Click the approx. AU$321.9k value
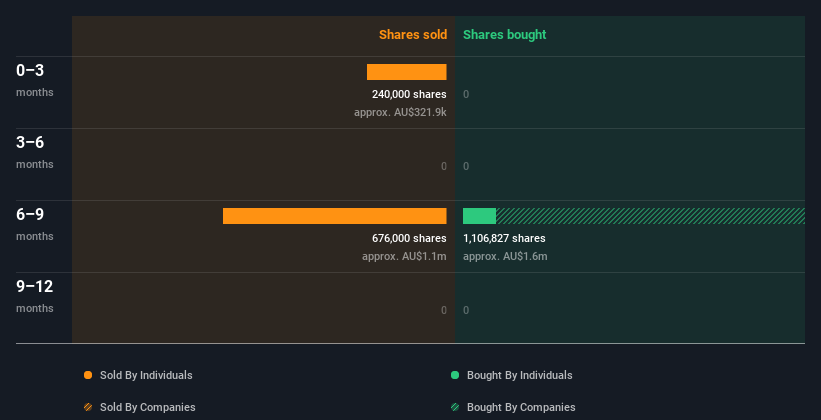The height and width of the screenshot is (420, 821). point(401,112)
